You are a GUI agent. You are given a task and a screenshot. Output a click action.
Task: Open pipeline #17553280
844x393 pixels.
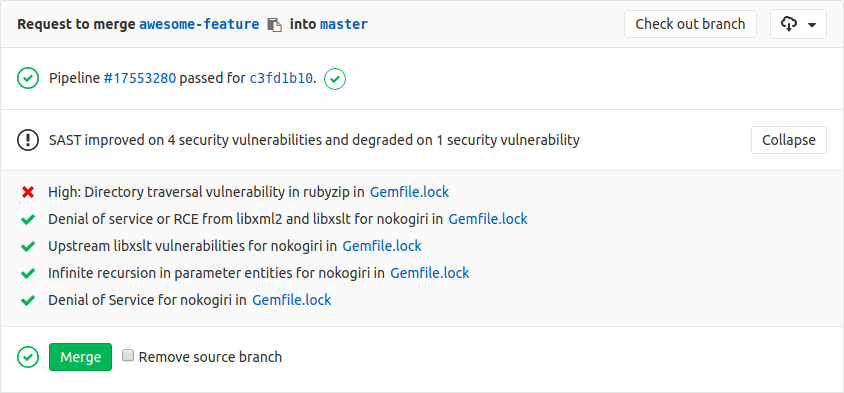point(140,79)
